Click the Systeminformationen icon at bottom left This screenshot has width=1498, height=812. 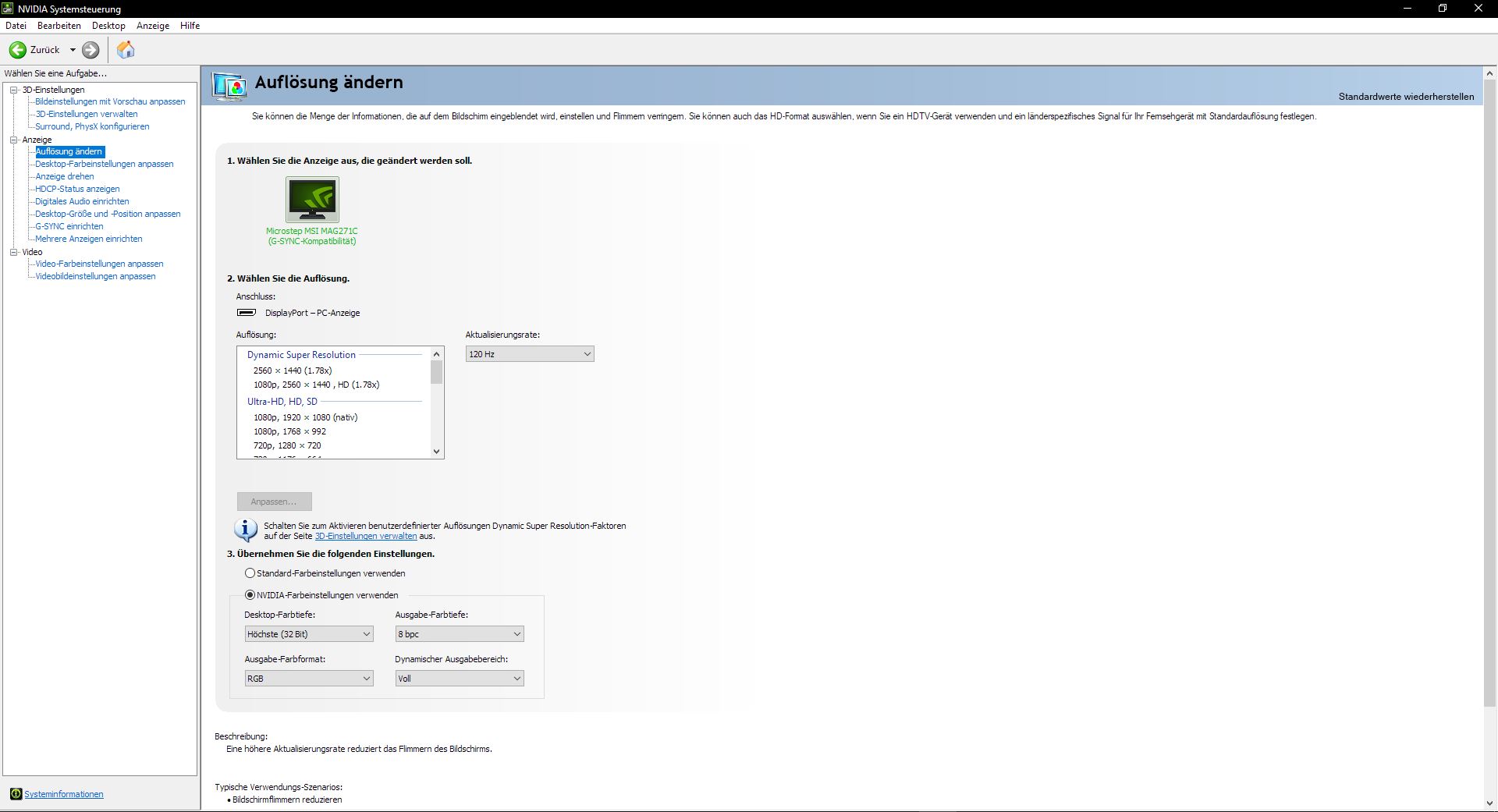16,794
